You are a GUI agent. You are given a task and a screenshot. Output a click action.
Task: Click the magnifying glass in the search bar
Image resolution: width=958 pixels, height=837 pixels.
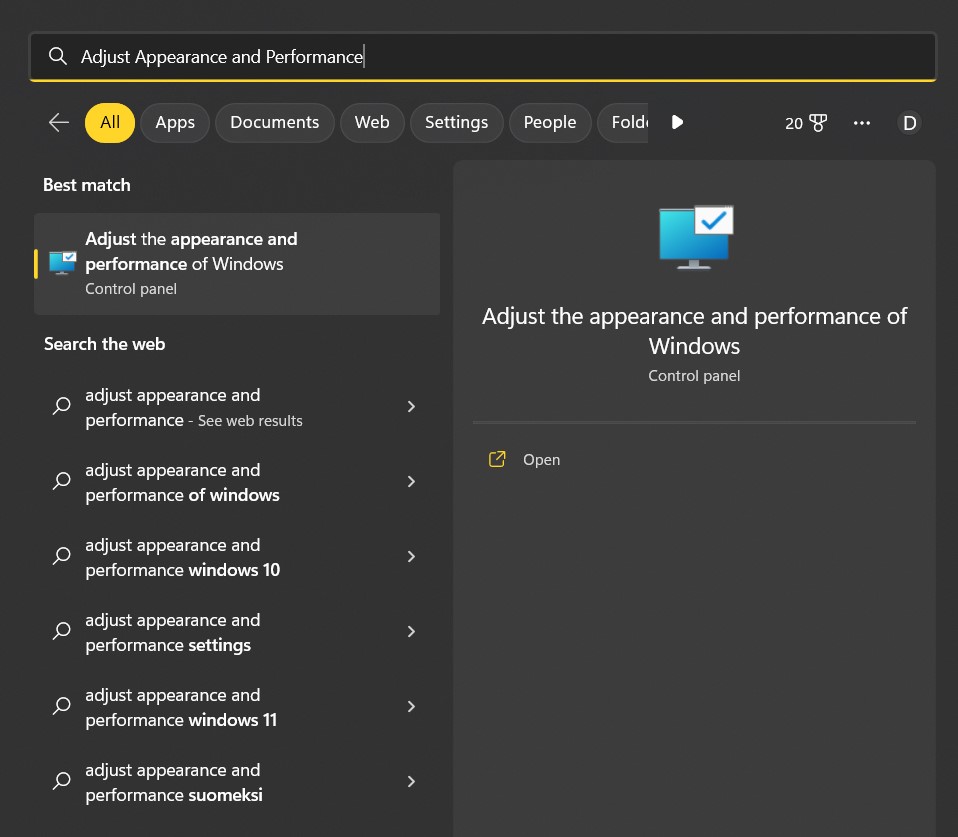tap(57, 57)
